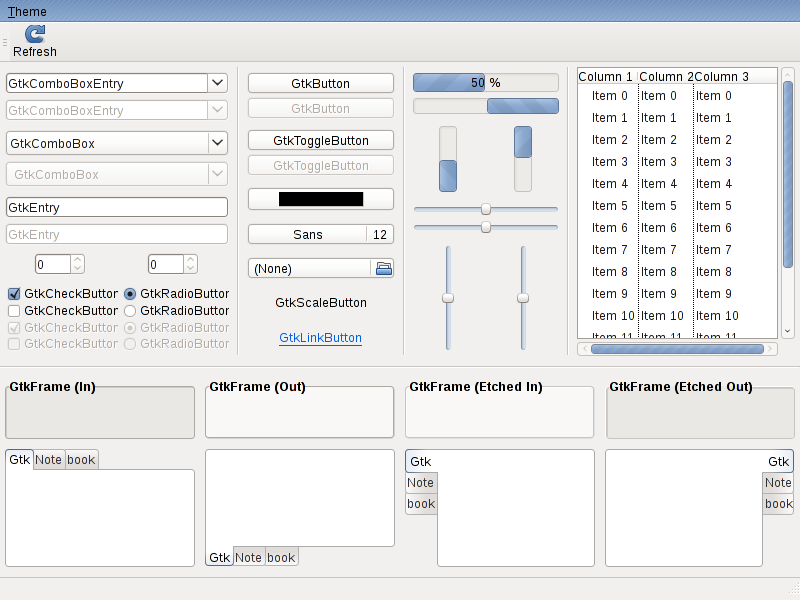
Task: Click the left vertical scrollbar thumb under the progress bars
Action: (x=448, y=176)
